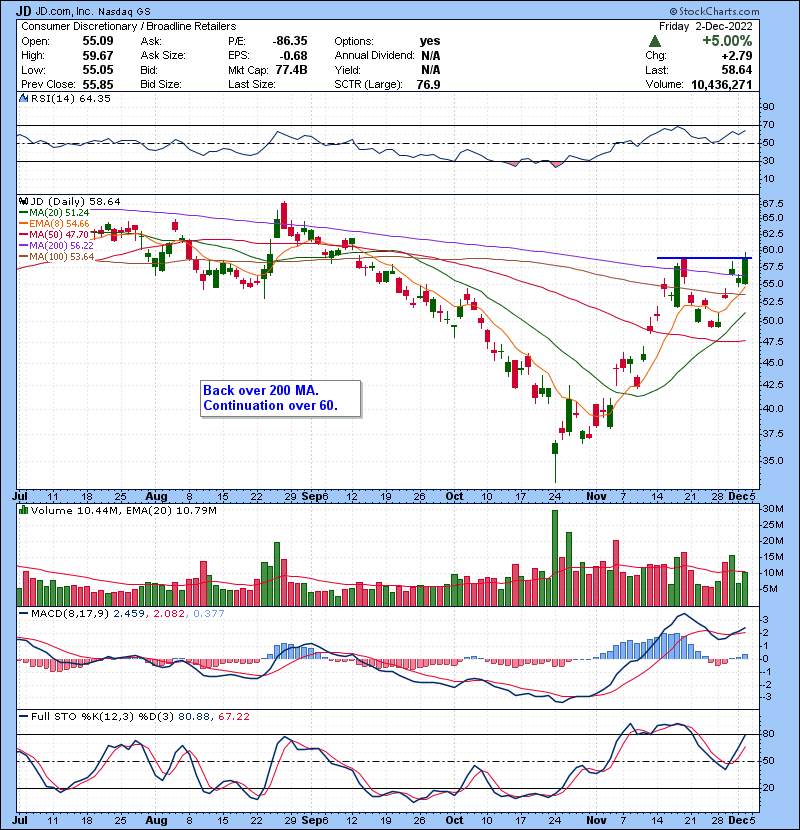This screenshot has width=800, height=830.
Task: Select the MA(20) 51.24 legend entry
Action: pos(55,213)
